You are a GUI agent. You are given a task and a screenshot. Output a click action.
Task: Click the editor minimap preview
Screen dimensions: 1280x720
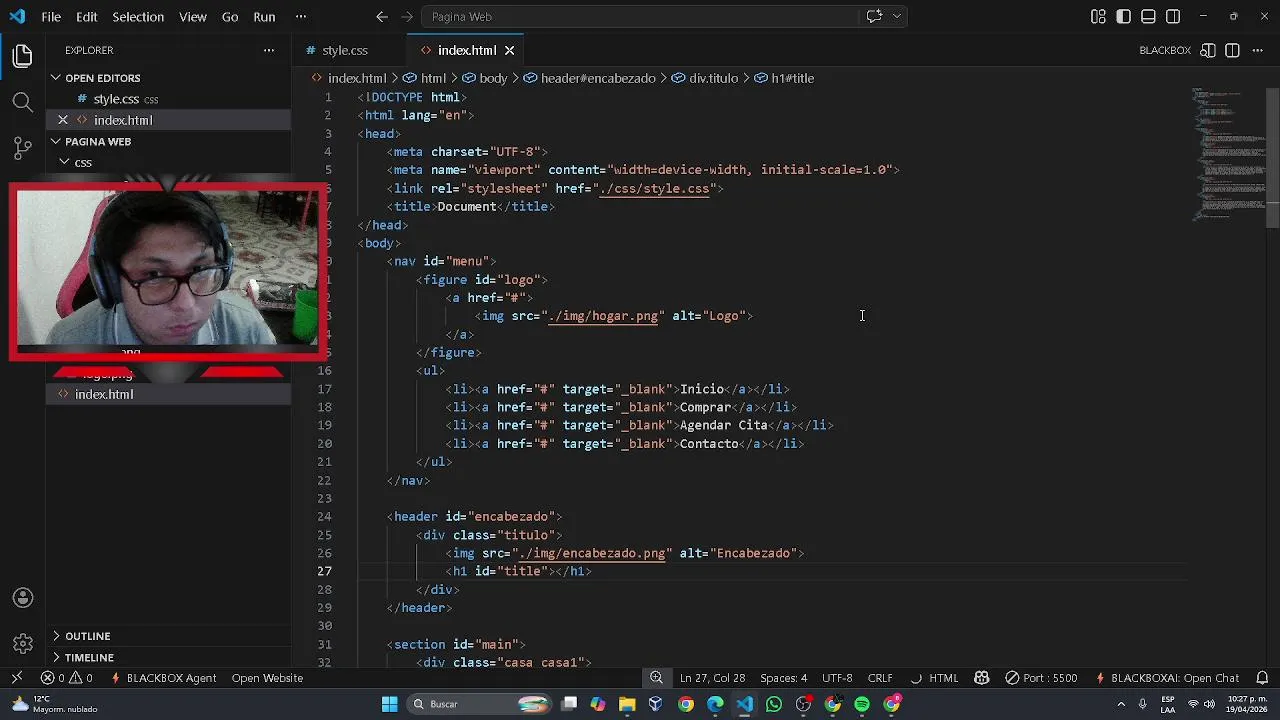(x=1228, y=155)
